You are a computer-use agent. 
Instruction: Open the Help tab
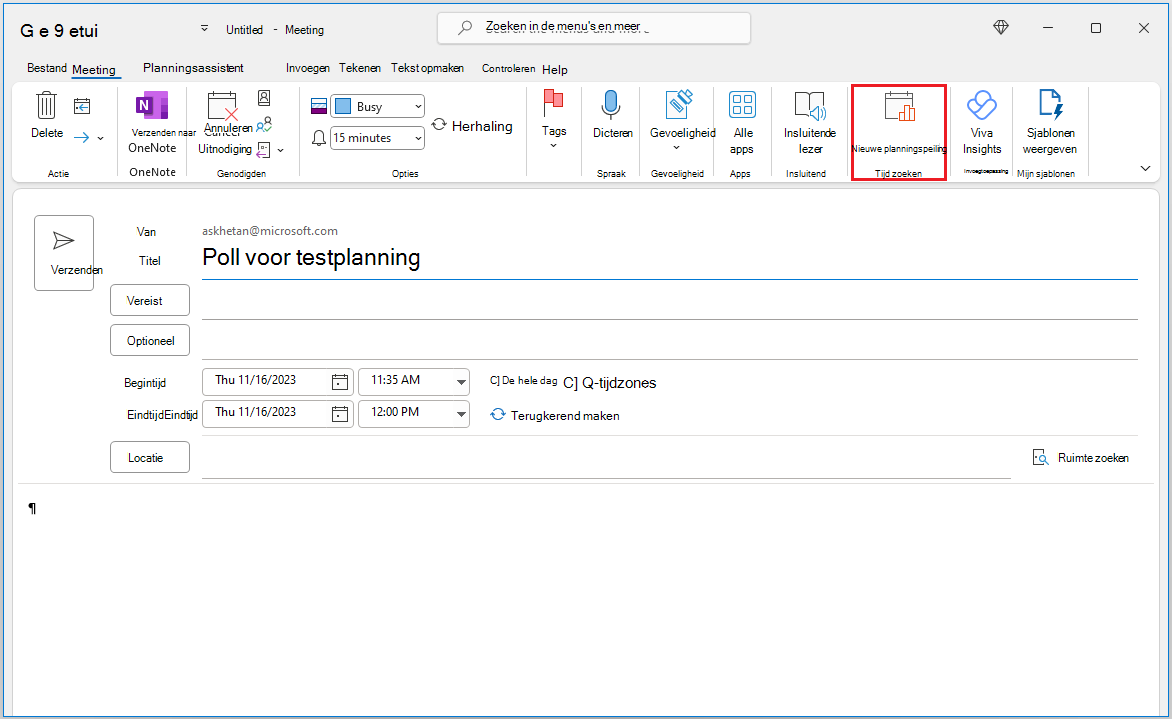pyautogui.click(x=555, y=70)
